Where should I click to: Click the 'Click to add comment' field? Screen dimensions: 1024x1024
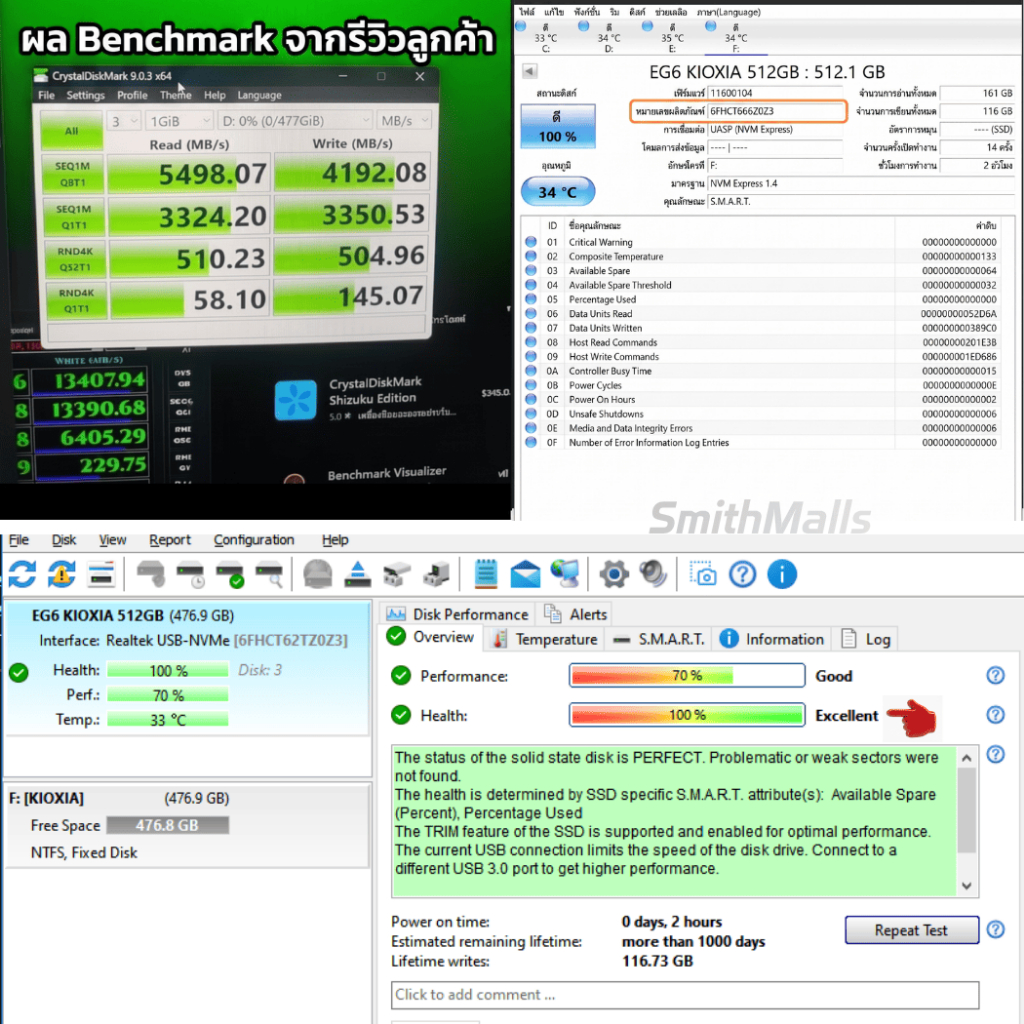coord(685,995)
